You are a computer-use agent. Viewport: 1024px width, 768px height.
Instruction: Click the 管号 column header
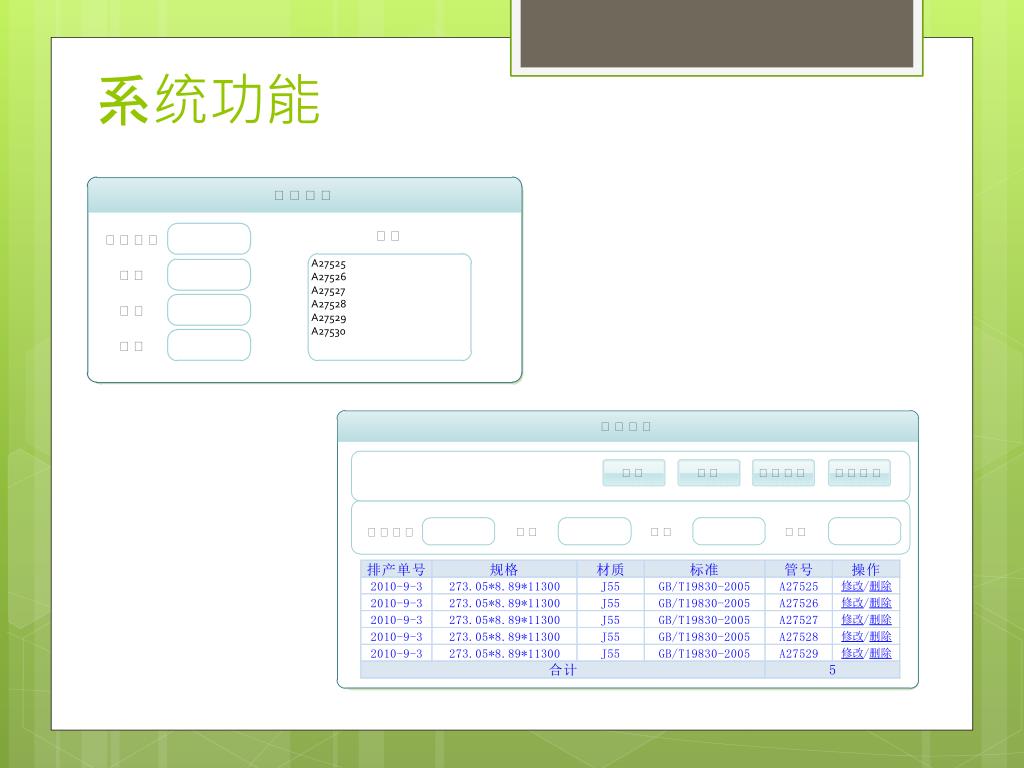tap(798, 569)
